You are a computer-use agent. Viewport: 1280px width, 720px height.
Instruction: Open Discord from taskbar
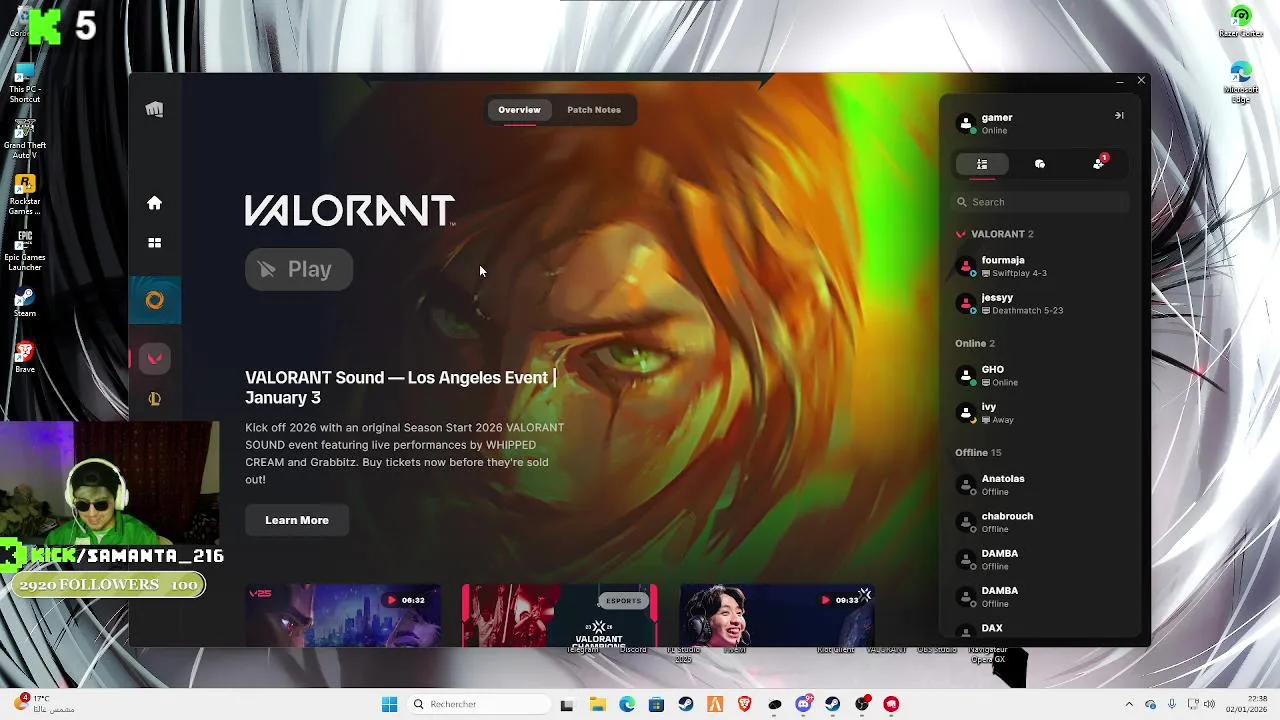coord(803,704)
